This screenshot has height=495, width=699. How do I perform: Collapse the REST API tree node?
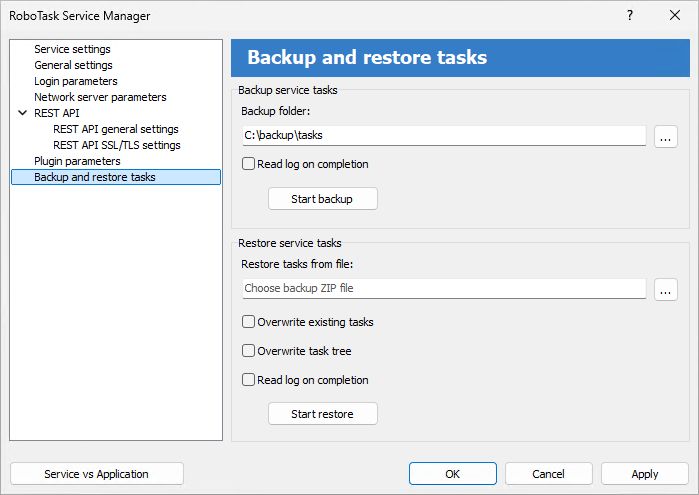click(22, 113)
